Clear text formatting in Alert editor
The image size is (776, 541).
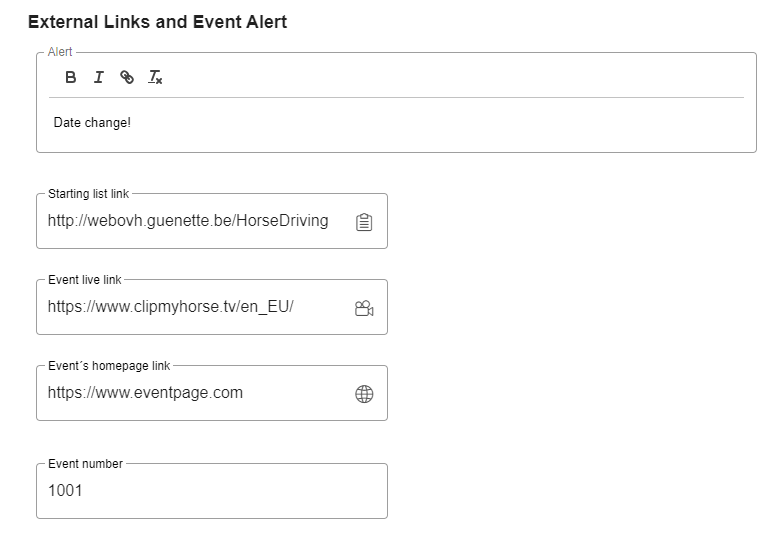(155, 77)
